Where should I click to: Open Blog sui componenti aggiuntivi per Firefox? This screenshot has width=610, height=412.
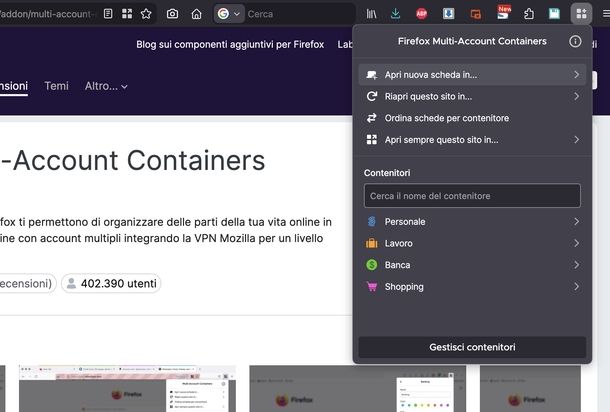[x=230, y=44]
